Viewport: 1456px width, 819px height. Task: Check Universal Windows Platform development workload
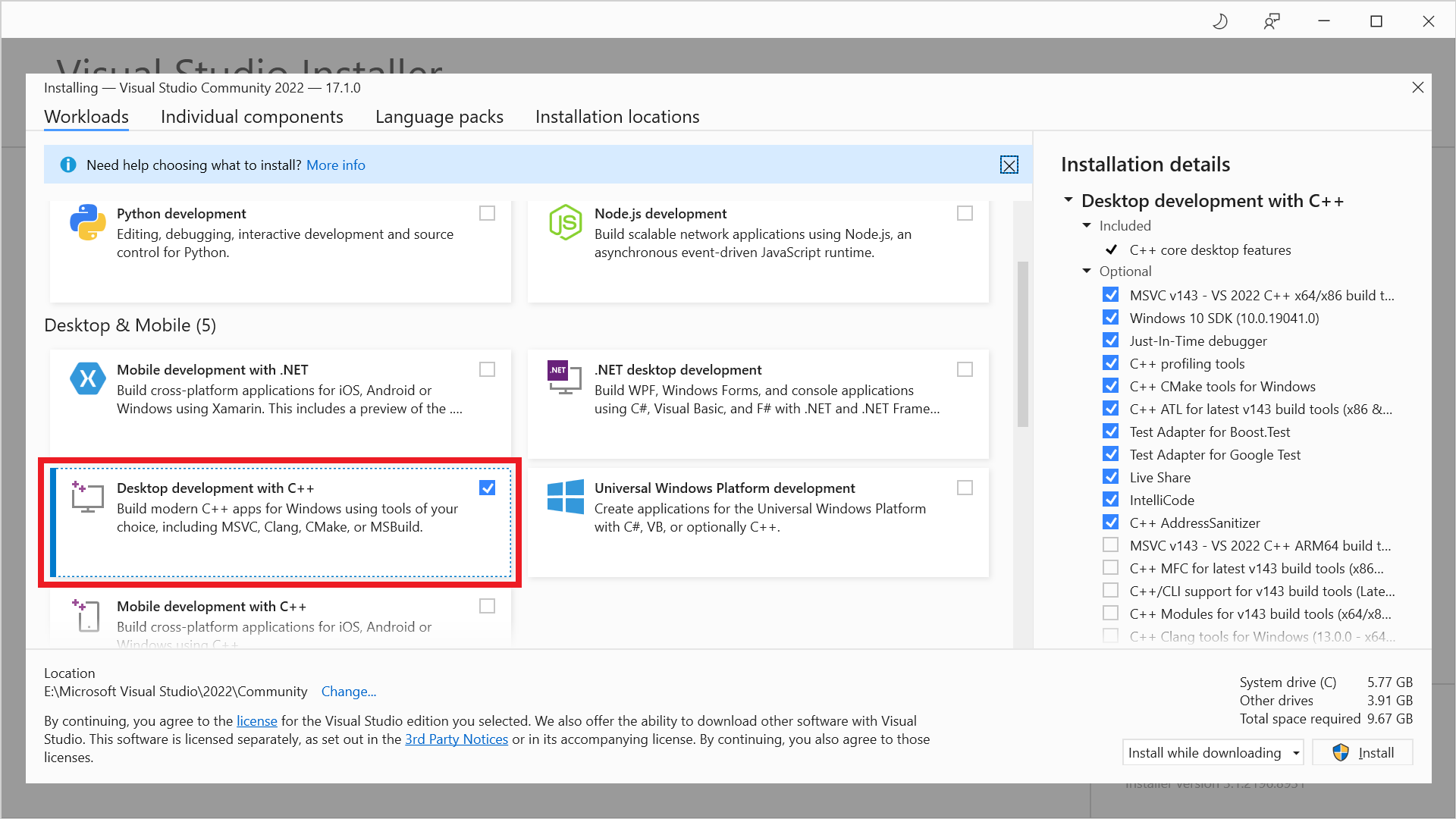coord(965,488)
